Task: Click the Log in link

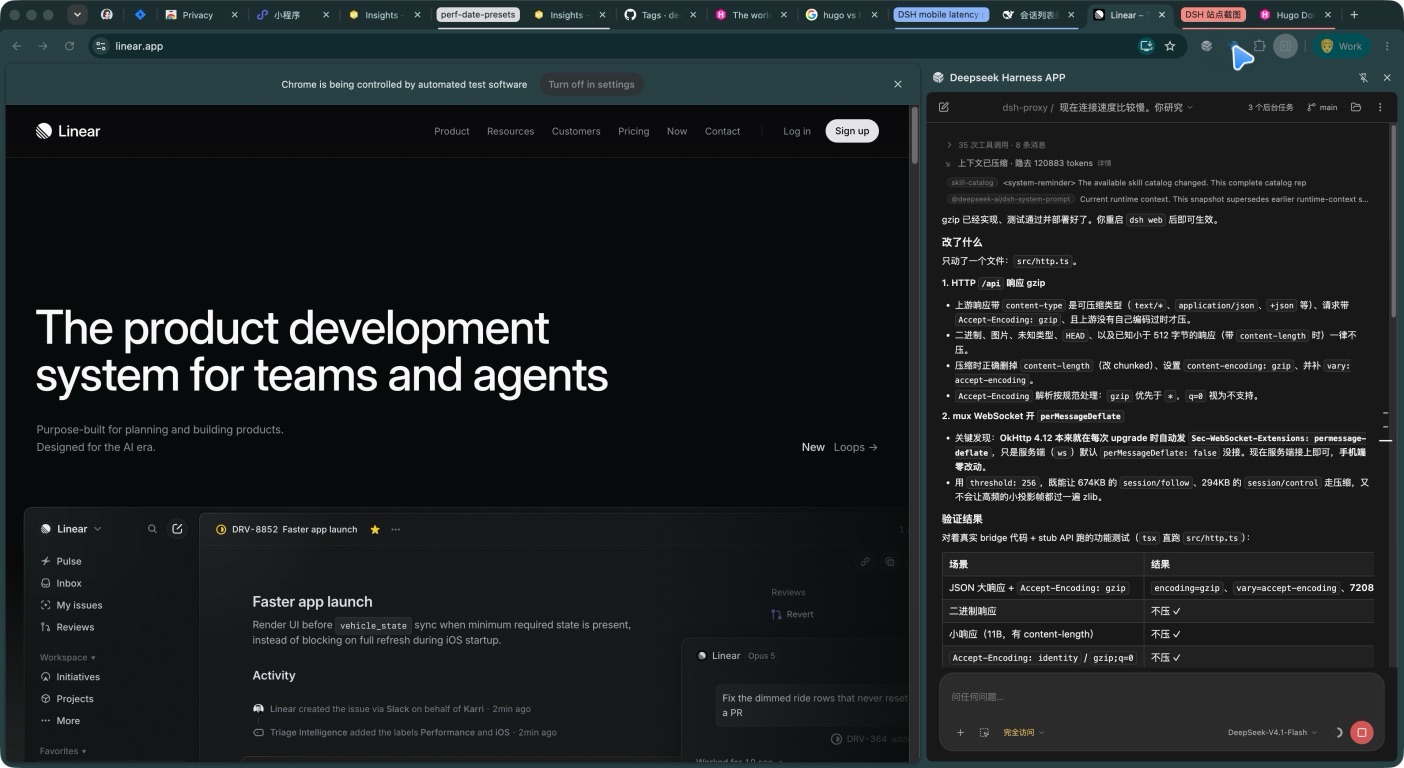Action: tap(797, 131)
